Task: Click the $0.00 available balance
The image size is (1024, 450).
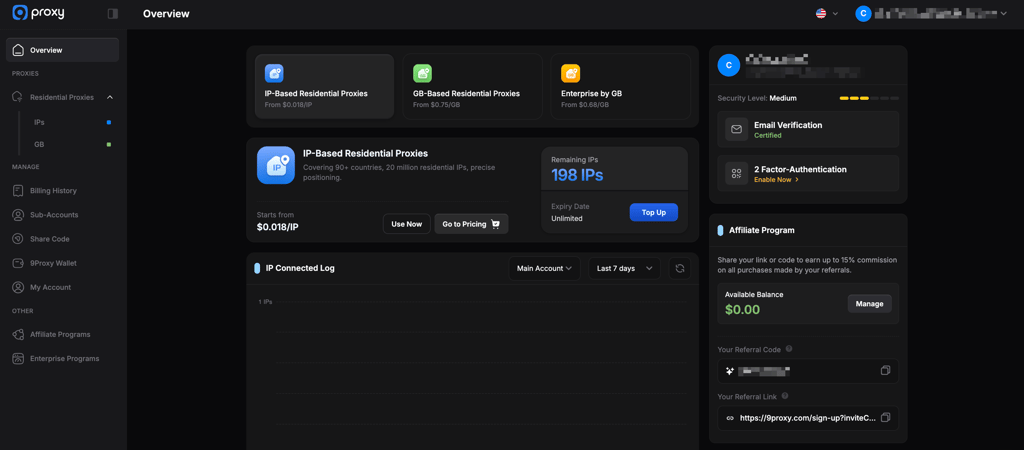Action: [743, 310]
